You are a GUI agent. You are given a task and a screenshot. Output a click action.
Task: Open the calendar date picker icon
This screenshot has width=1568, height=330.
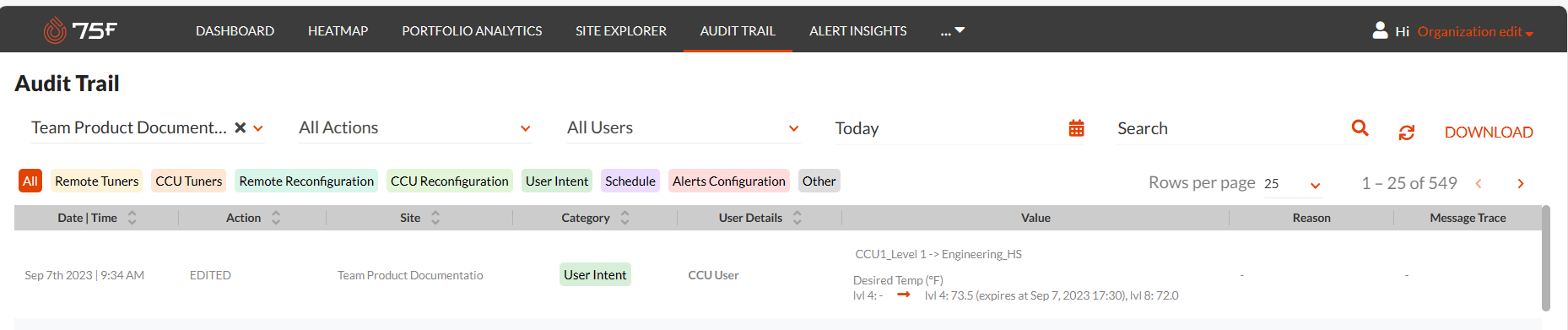pyautogui.click(x=1076, y=128)
